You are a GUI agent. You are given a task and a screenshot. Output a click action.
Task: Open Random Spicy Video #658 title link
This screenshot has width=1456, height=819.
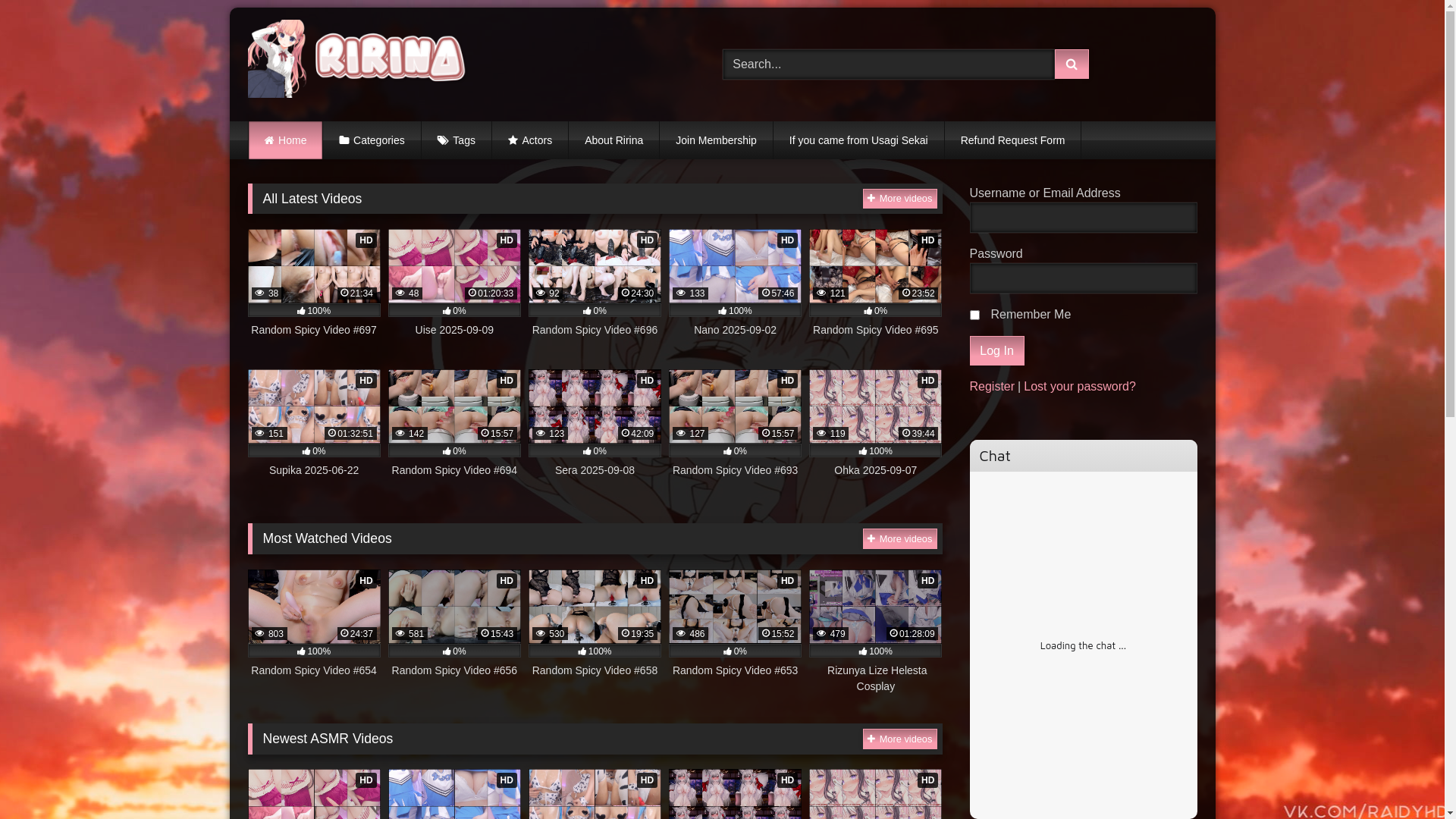point(595,670)
